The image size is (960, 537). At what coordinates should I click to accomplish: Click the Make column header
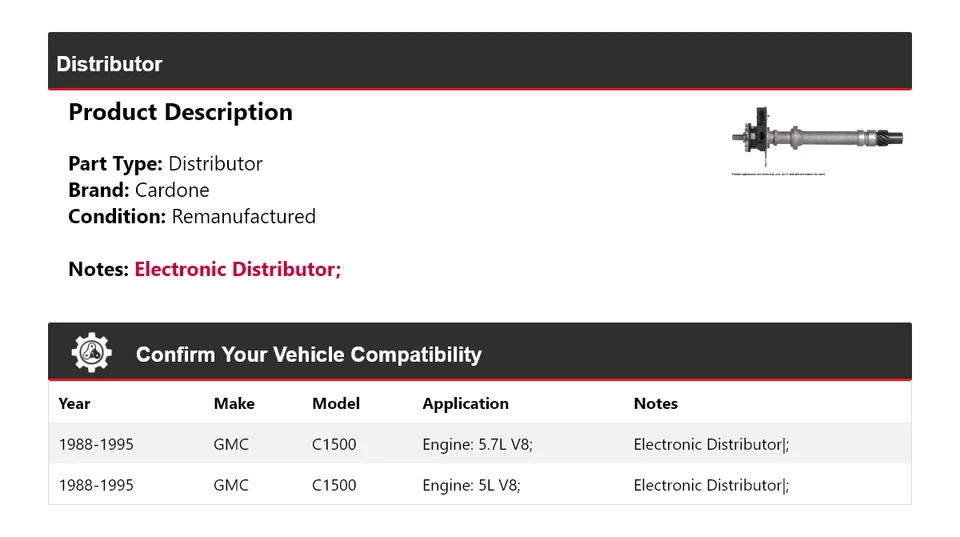[234, 404]
